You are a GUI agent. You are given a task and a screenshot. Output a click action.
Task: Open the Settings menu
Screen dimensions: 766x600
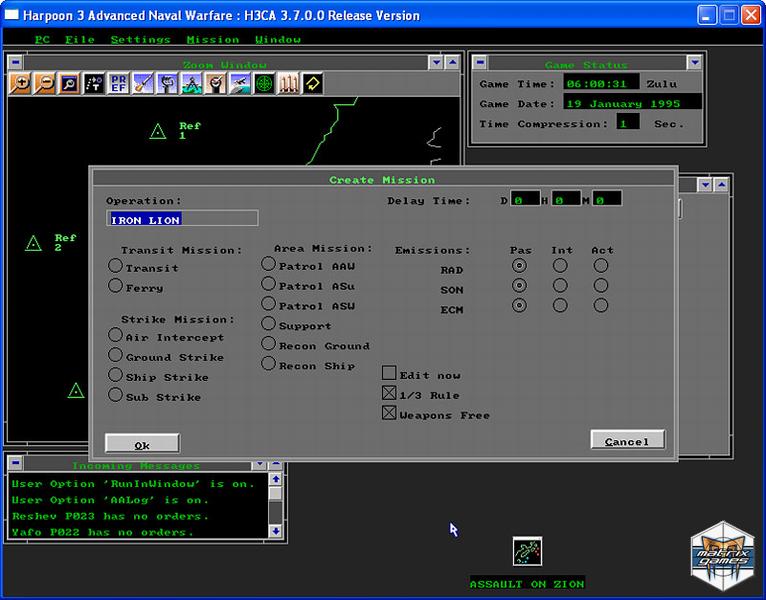140,40
